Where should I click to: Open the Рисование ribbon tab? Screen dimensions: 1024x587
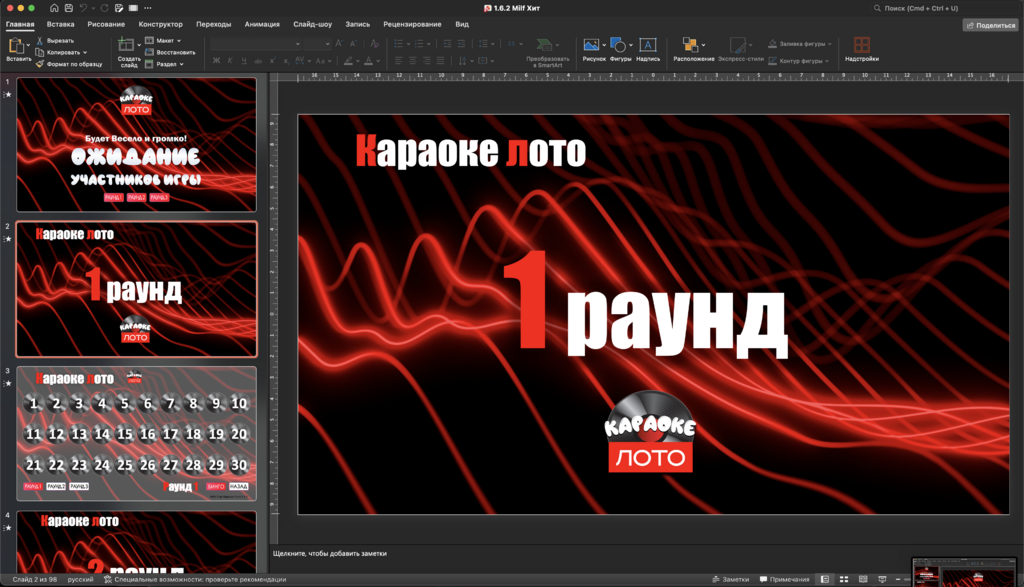(106, 24)
